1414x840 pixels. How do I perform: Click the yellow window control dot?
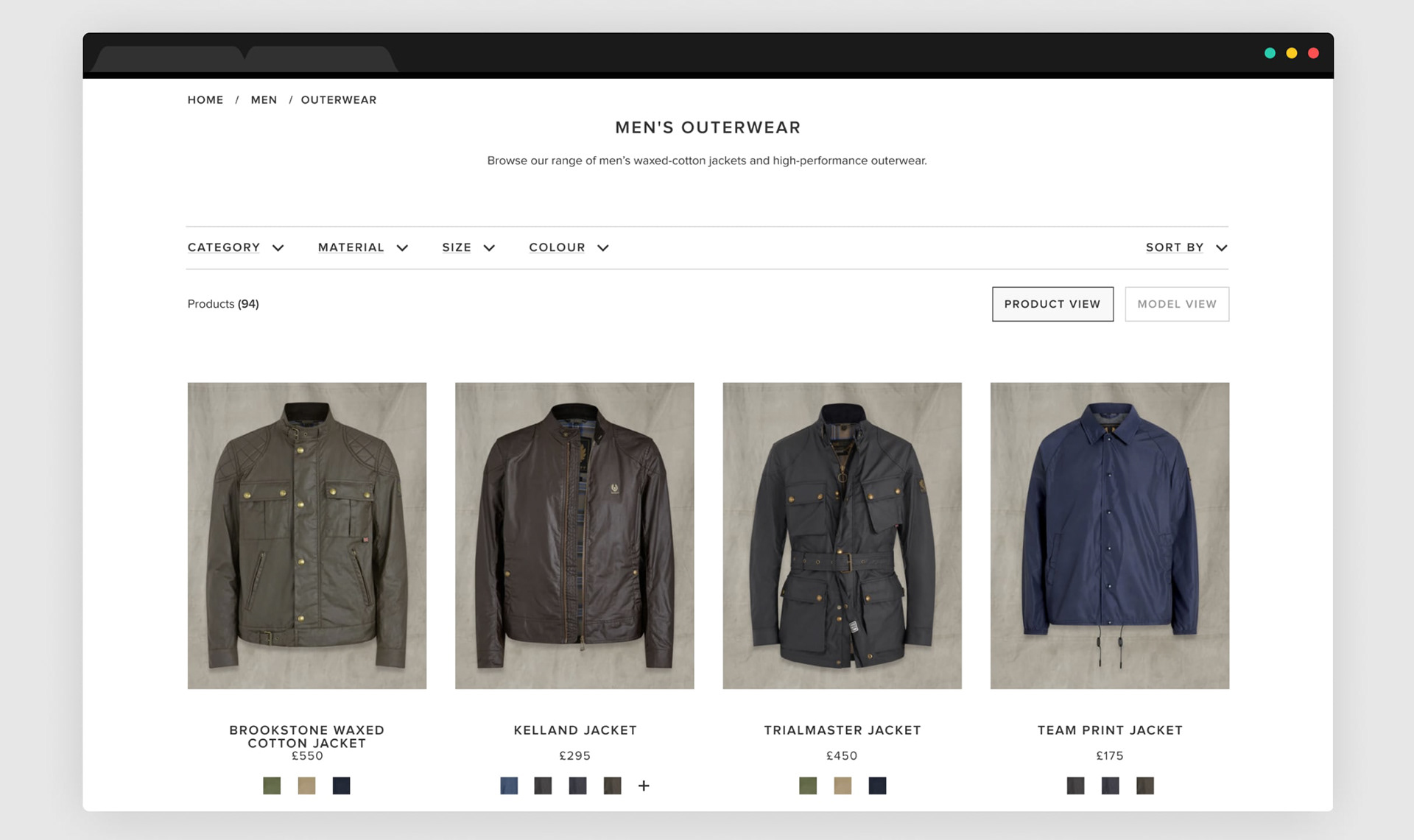pyautogui.click(x=1292, y=53)
